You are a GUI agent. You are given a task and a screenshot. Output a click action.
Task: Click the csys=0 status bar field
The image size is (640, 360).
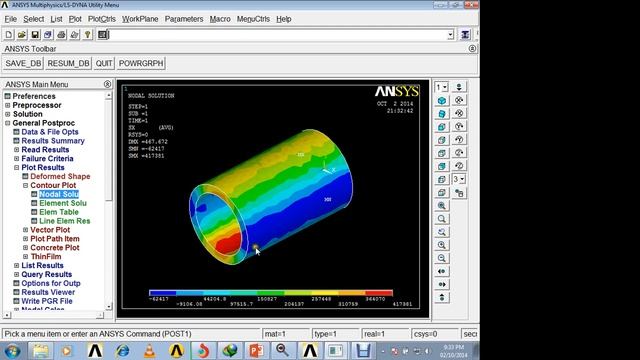(435, 334)
